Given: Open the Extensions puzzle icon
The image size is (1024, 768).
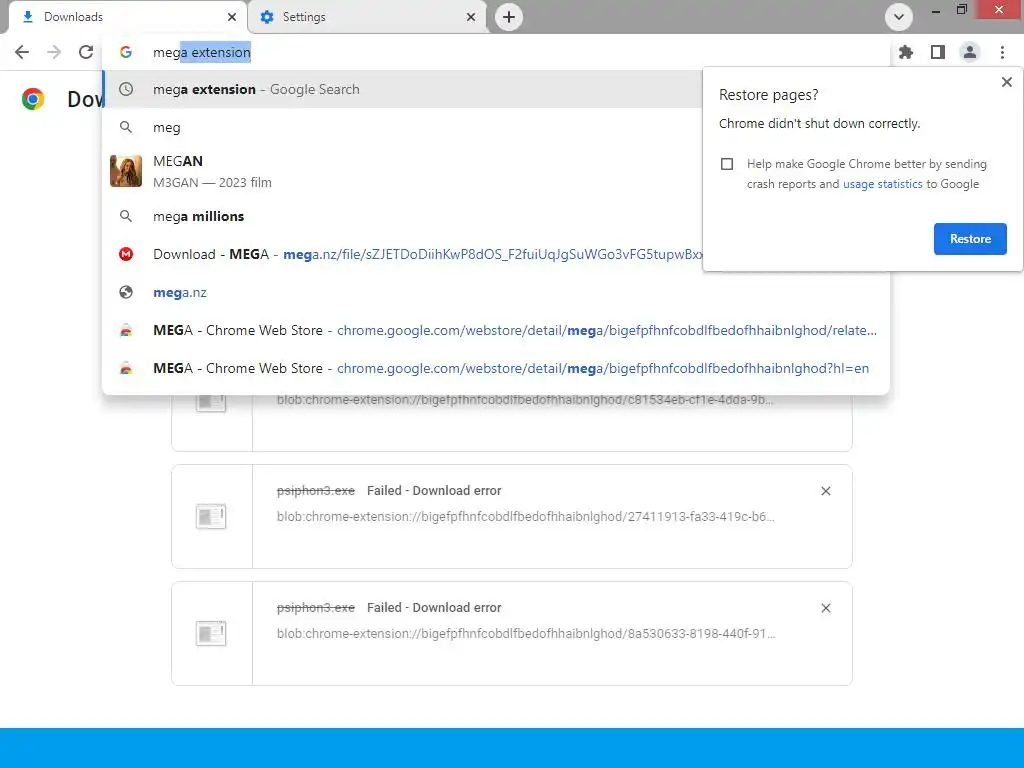Looking at the screenshot, I should [x=906, y=52].
